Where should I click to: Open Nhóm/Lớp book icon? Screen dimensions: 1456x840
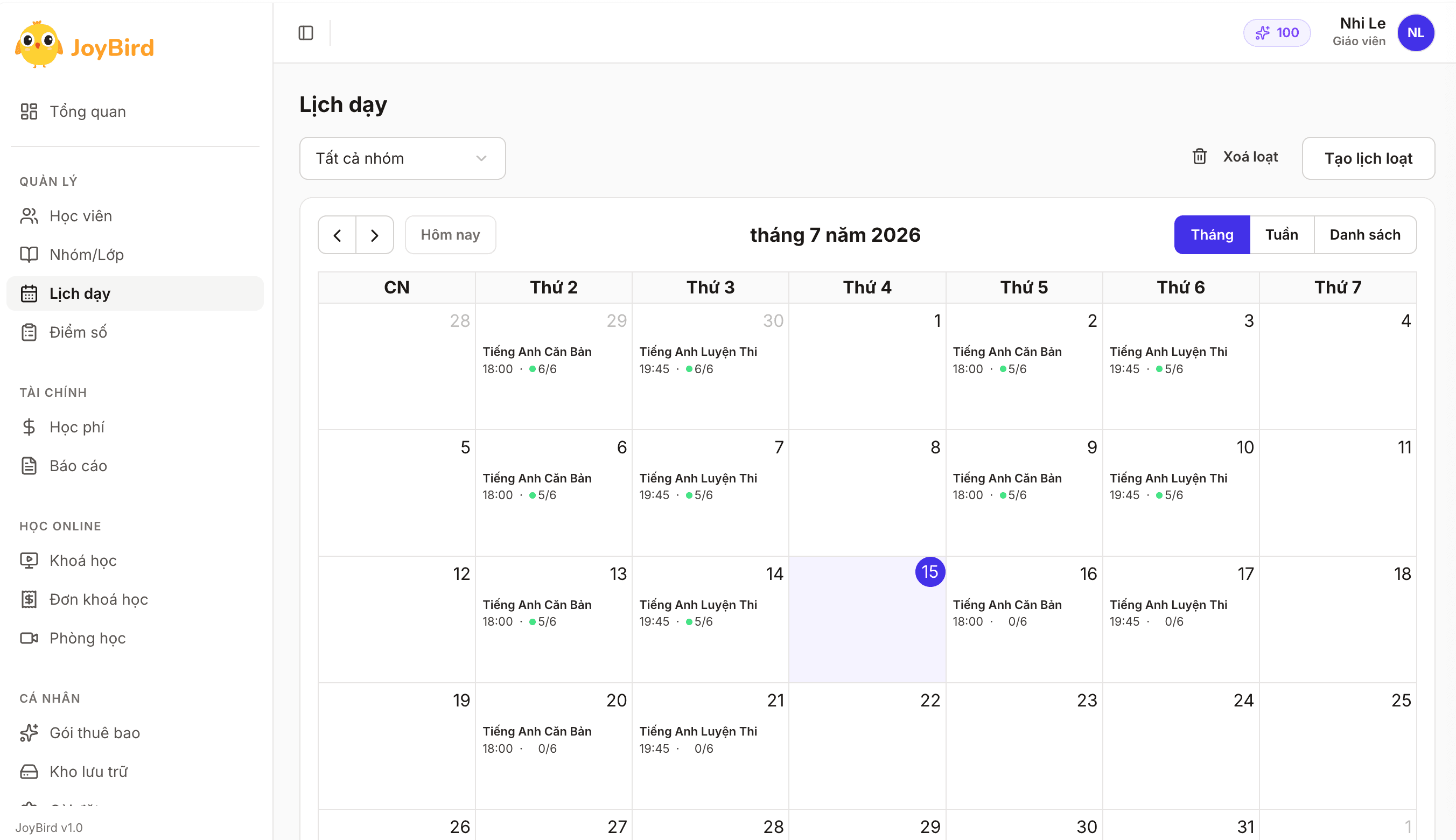29,254
